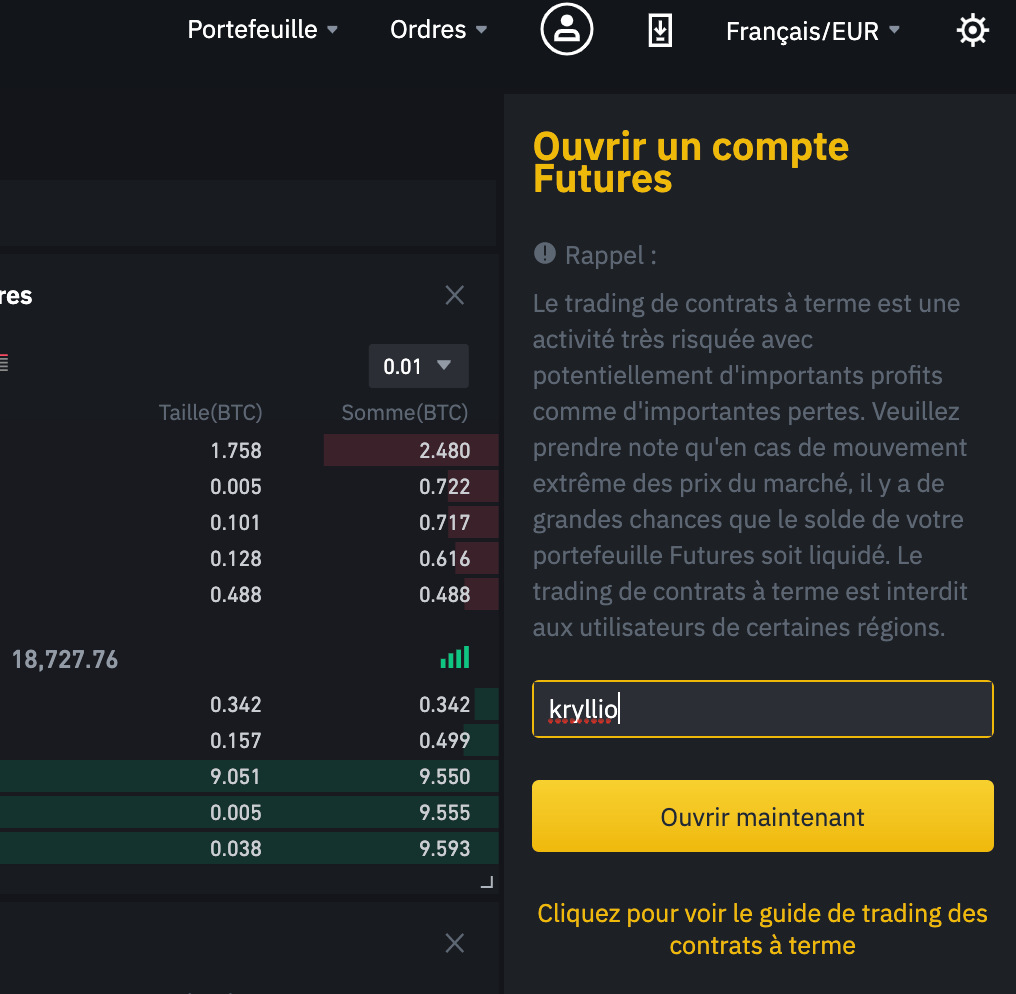
Task: Click the green signal strength bars icon
Action: [455, 657]
